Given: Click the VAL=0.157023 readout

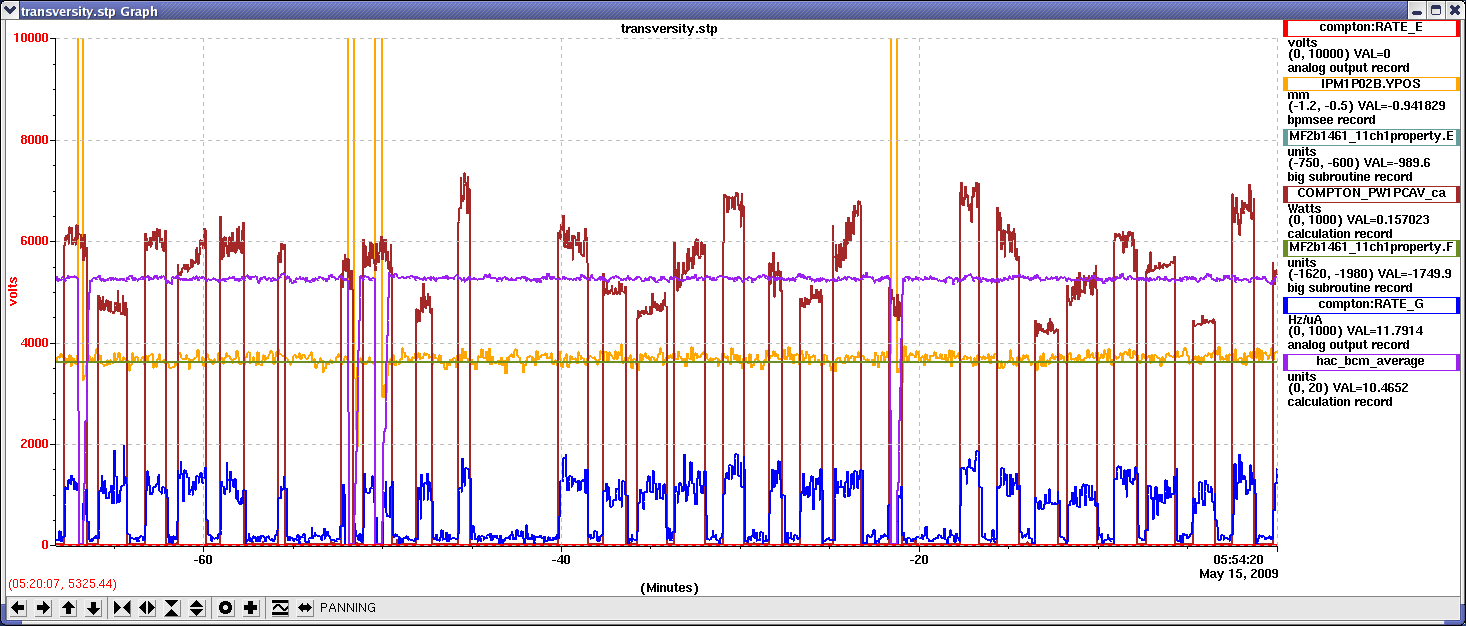Looking at the screenshot, I should point(1390,219).
